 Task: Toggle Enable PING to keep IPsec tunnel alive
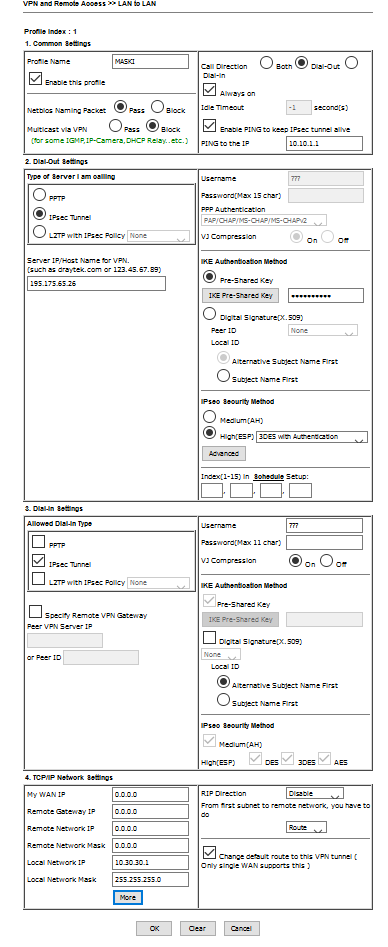(210, 126)
